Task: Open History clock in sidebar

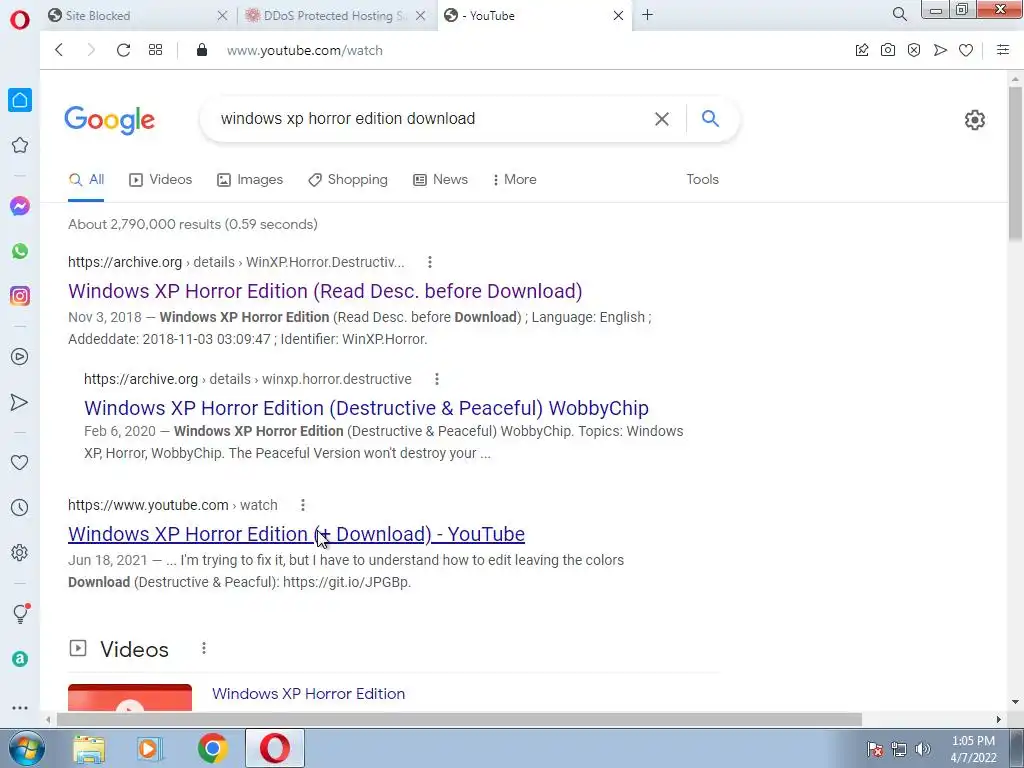Action: point(20,507)
